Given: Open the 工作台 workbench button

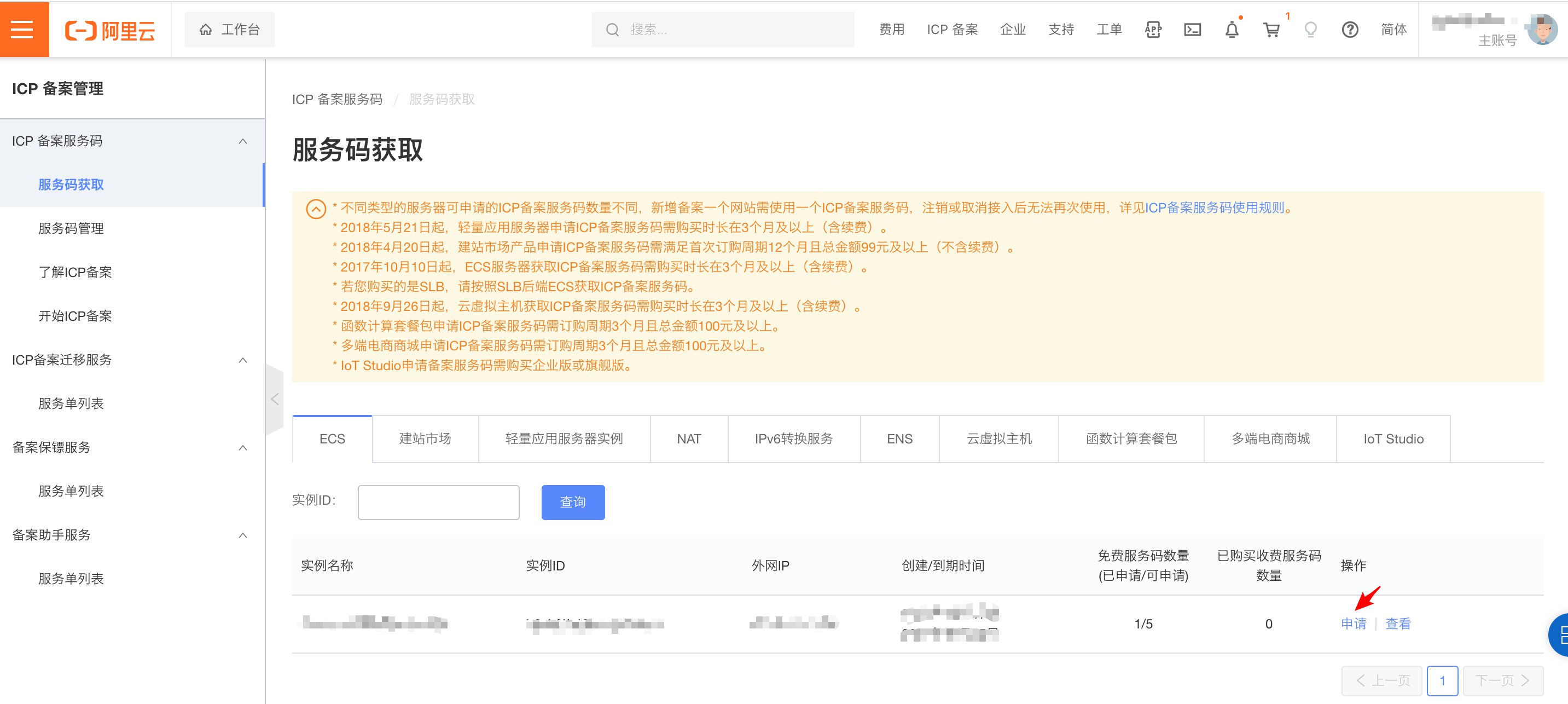Looking at the screenshot, I should pos(230,29).
